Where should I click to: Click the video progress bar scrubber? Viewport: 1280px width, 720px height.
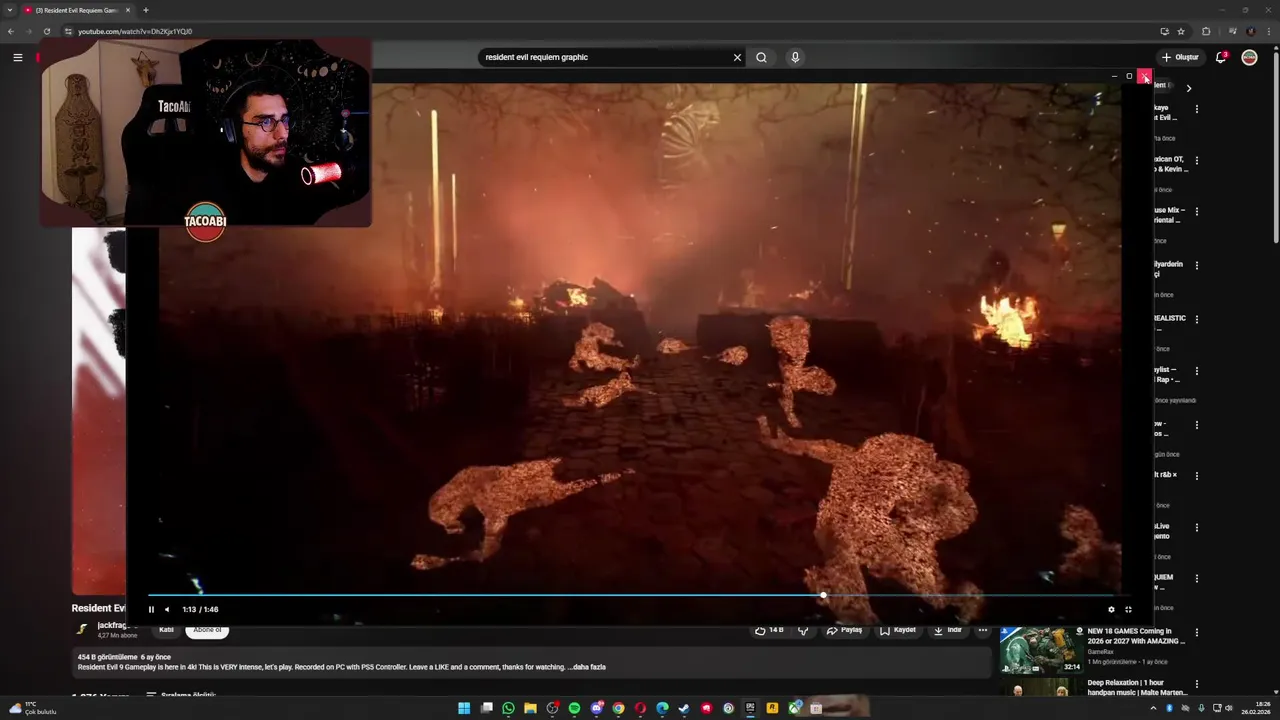pos(823,595)
